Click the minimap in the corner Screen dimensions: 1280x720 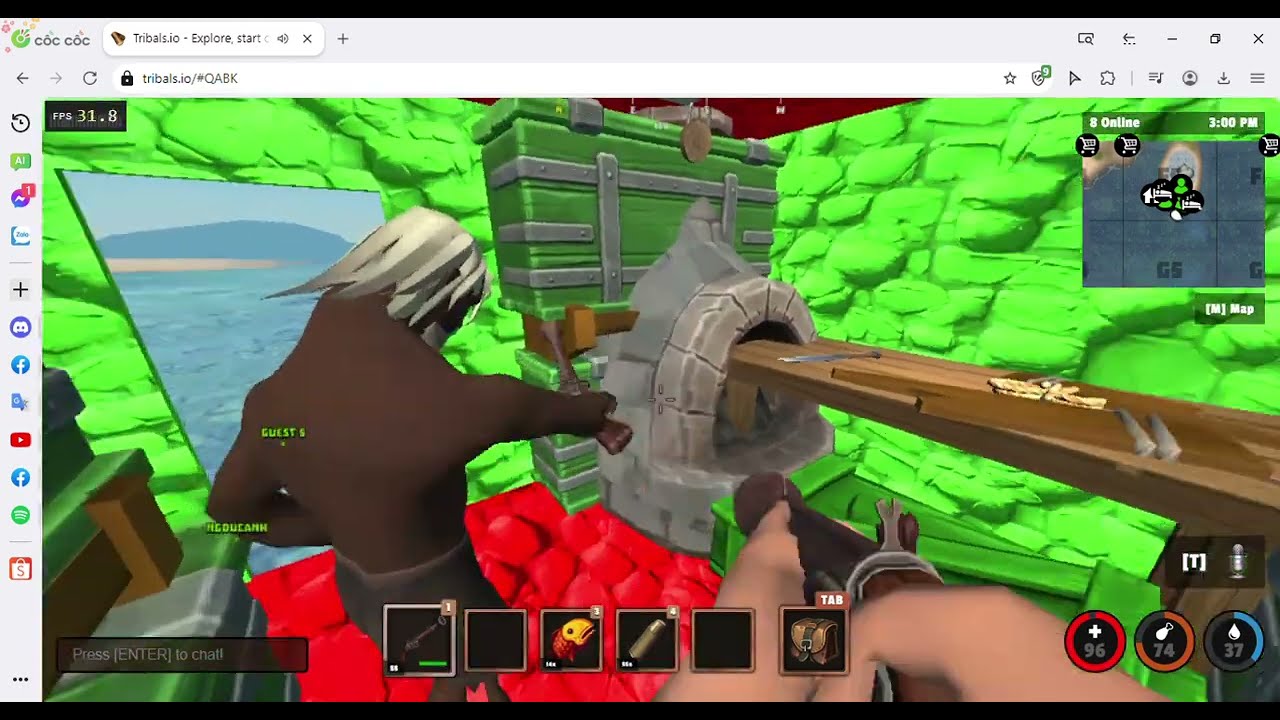tap(1173, 214)
